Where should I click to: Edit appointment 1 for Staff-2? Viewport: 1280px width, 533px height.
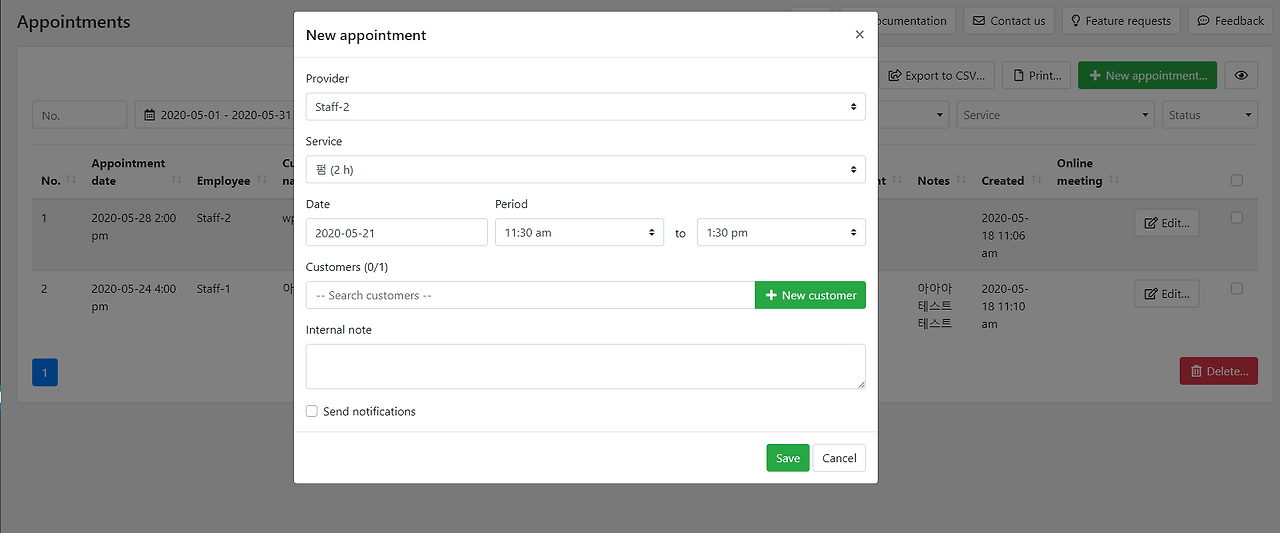(1166, 223)
